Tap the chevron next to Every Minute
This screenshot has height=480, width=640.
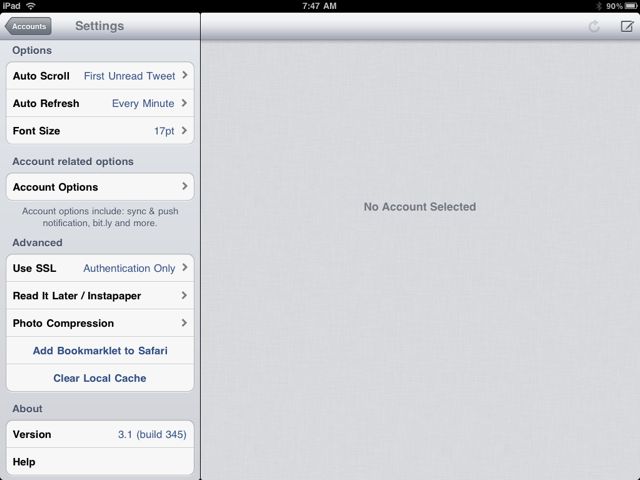pos(184,103)
